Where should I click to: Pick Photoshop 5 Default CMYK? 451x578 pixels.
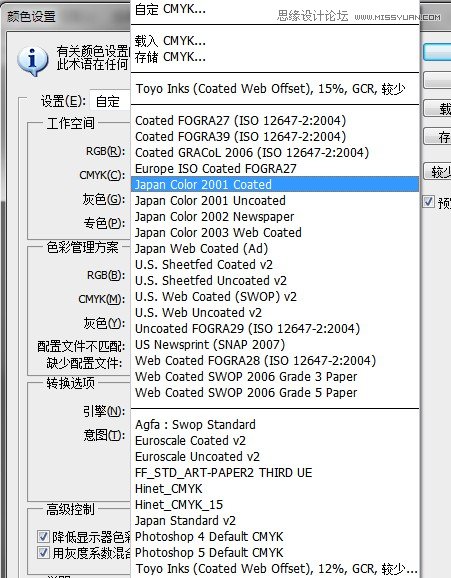(x=275, y=553)
